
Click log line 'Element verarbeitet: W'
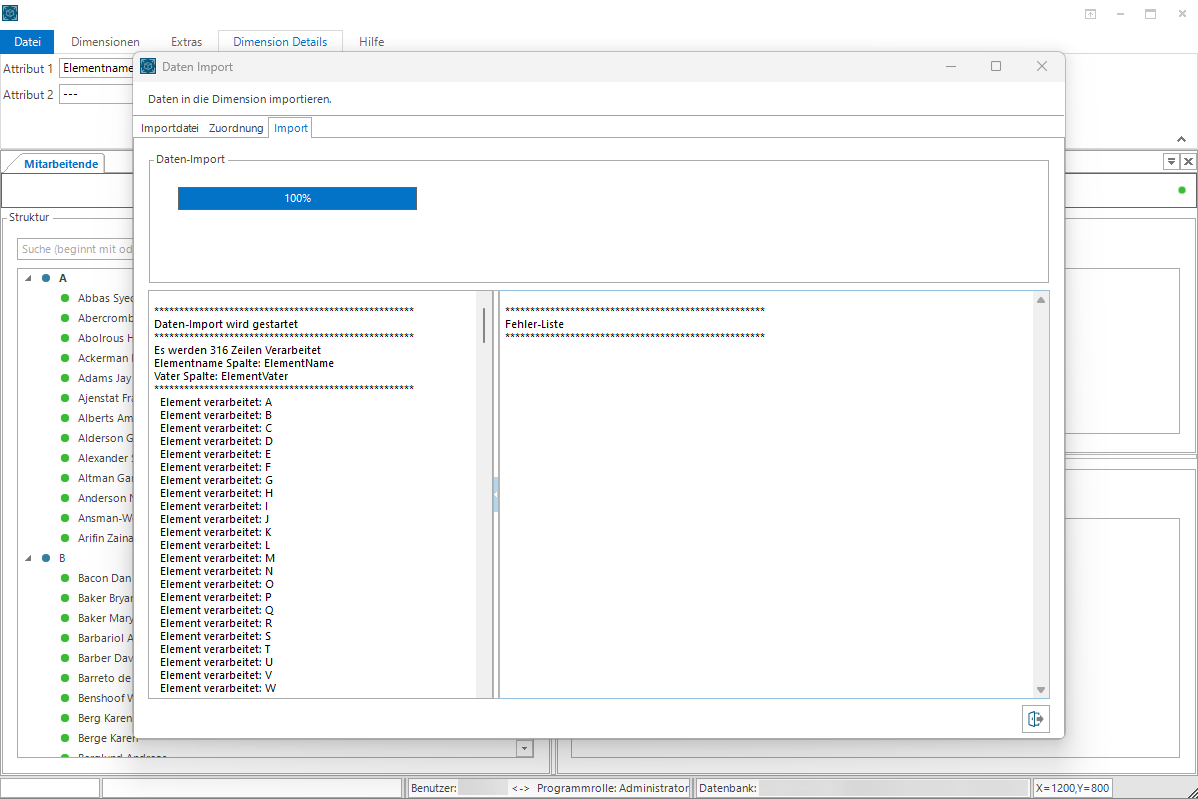(x=218, y=688)
